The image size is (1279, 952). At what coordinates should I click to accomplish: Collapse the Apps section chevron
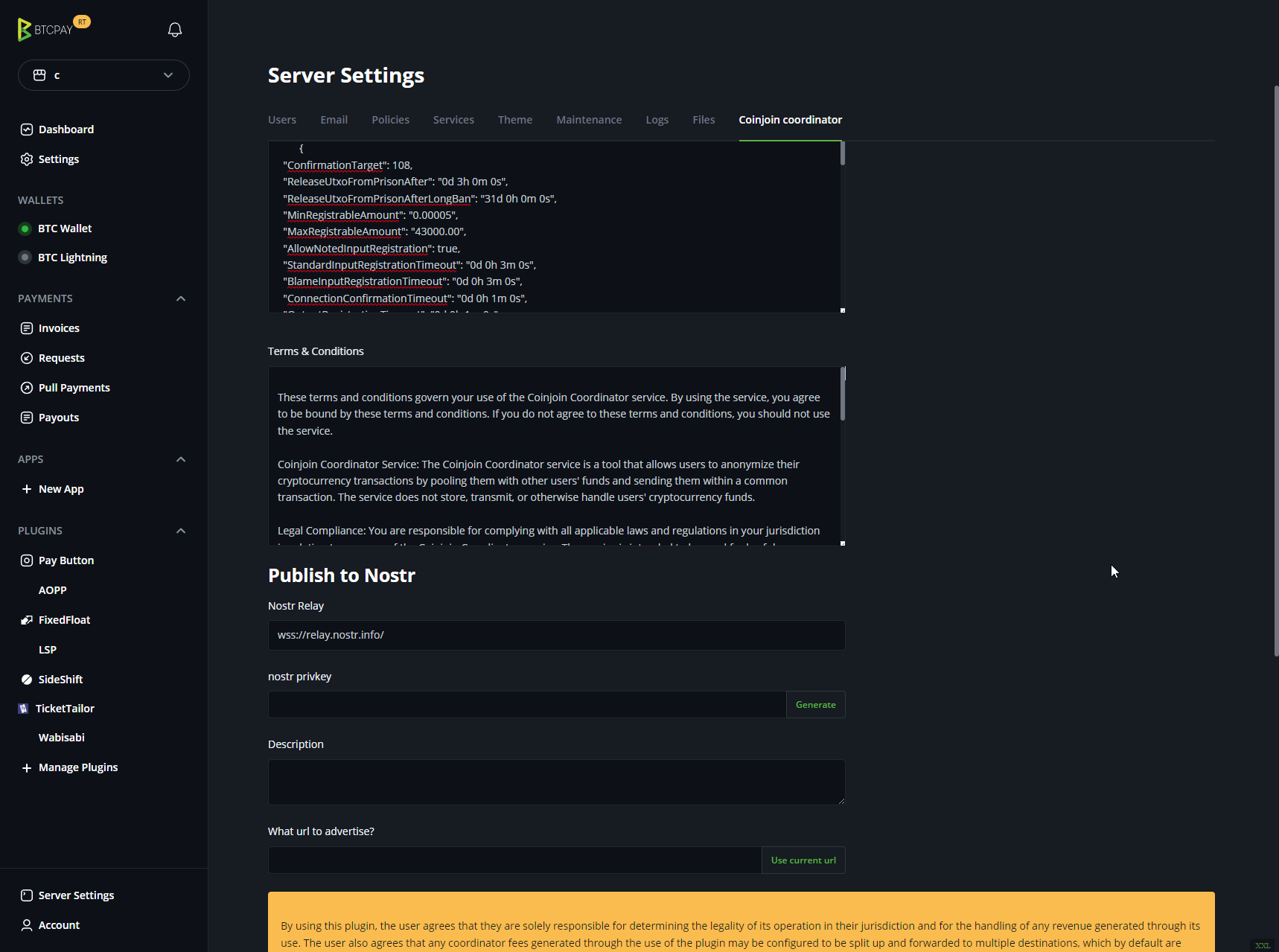[x=181, y=459]
